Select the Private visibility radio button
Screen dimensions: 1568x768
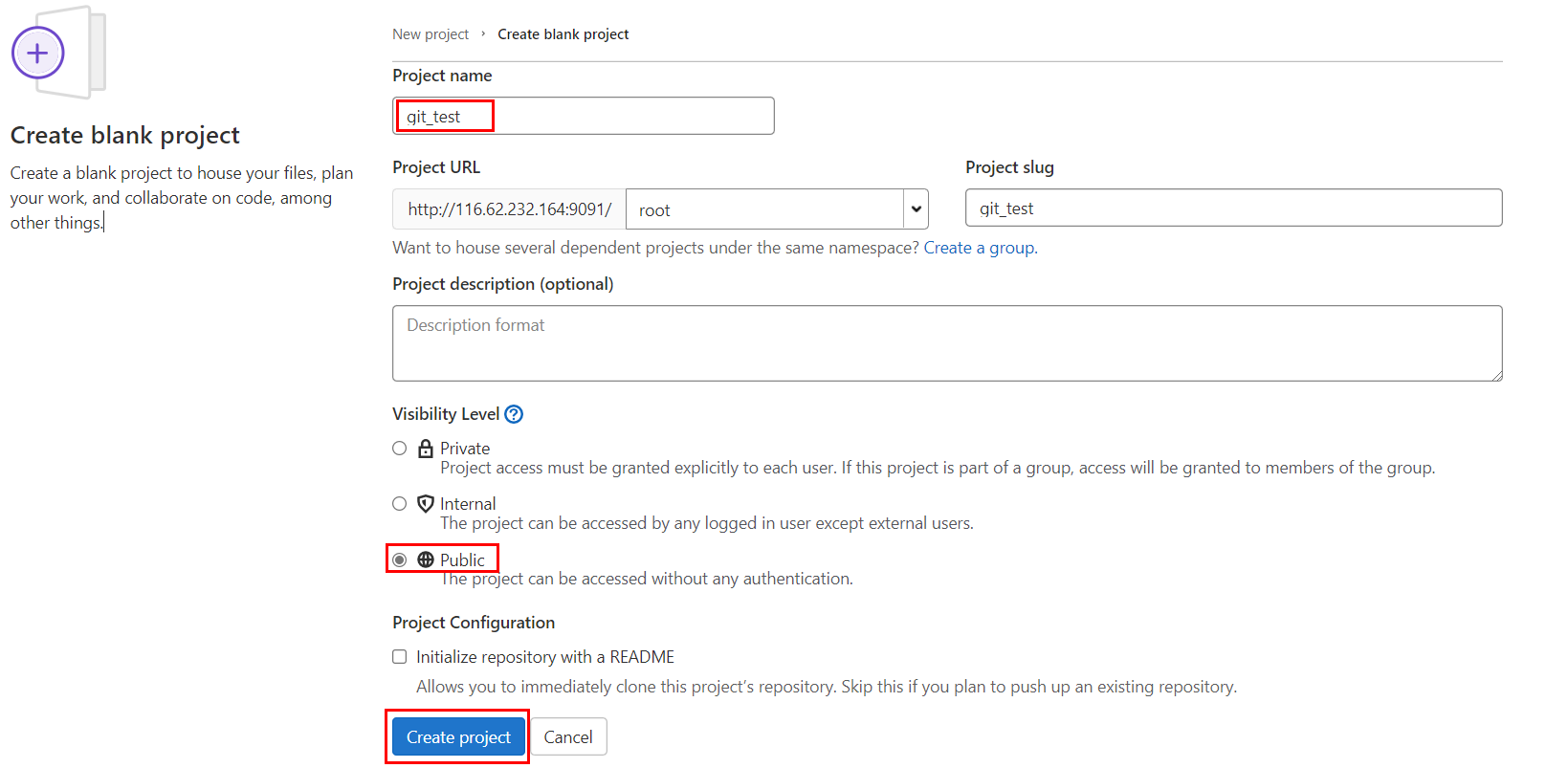pos(400,448)
